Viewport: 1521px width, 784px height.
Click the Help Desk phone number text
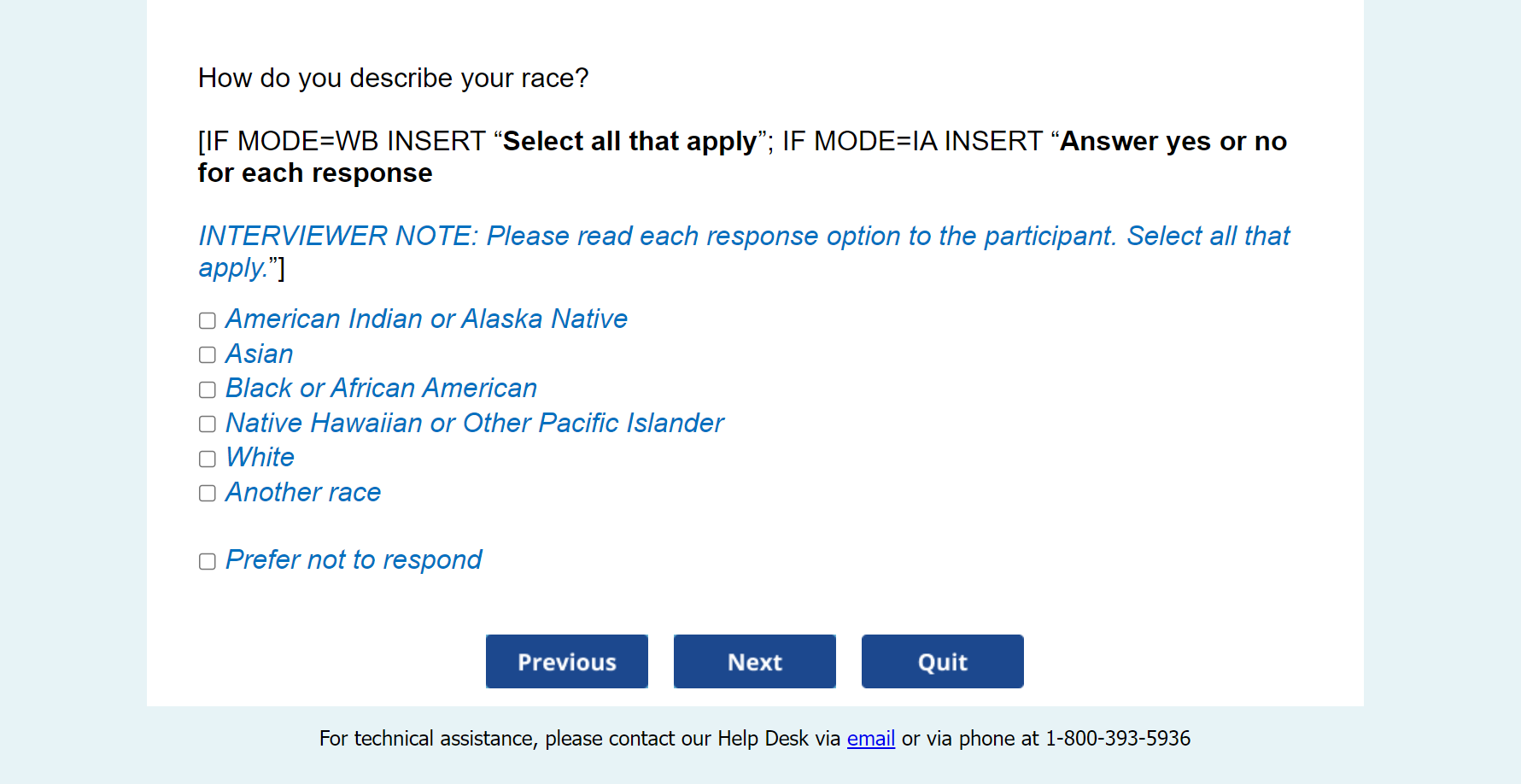tap(1117, 739)
